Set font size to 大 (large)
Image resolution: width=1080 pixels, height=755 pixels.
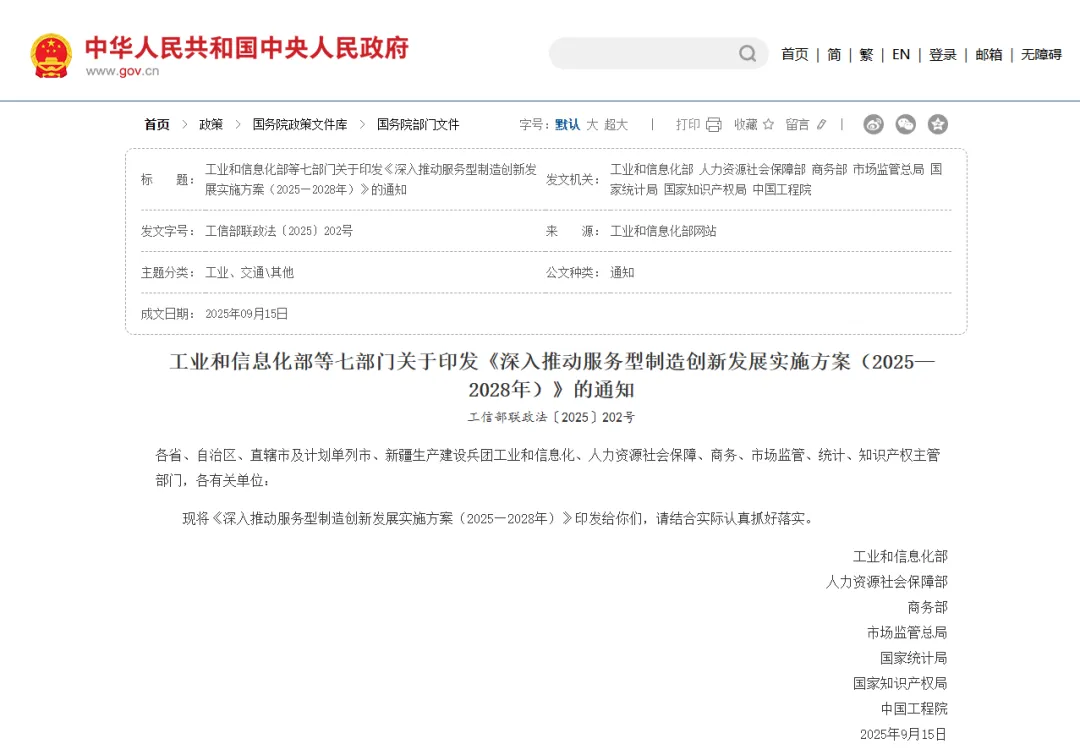pyautogui.click(x=592, y=125)
